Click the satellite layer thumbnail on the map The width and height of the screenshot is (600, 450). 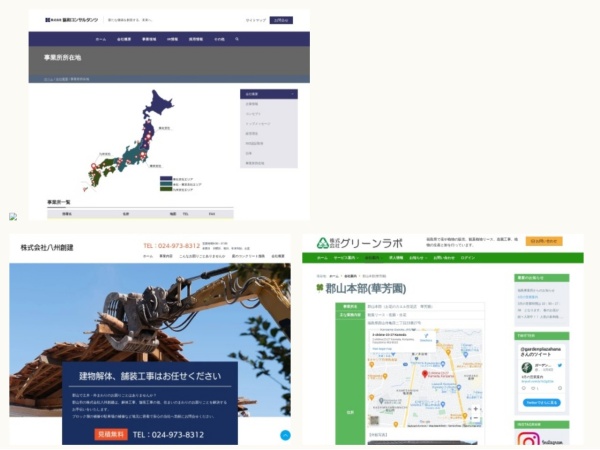pos(374,420)
